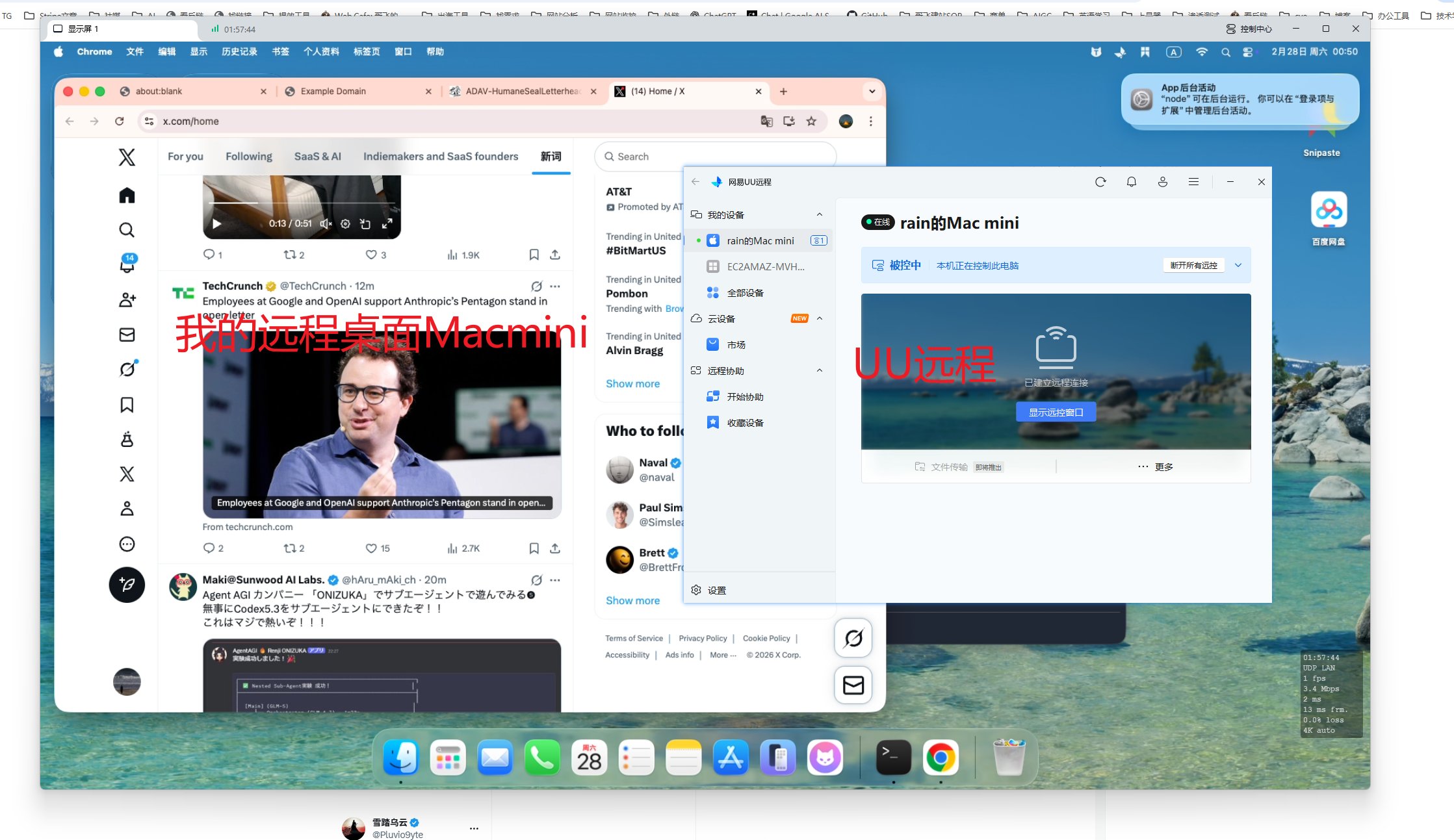This screenshot has width=1454, height=840.
Task: Click the X messages envelope in sidebar
Action: pyautogui.click(x=127, y=335)
